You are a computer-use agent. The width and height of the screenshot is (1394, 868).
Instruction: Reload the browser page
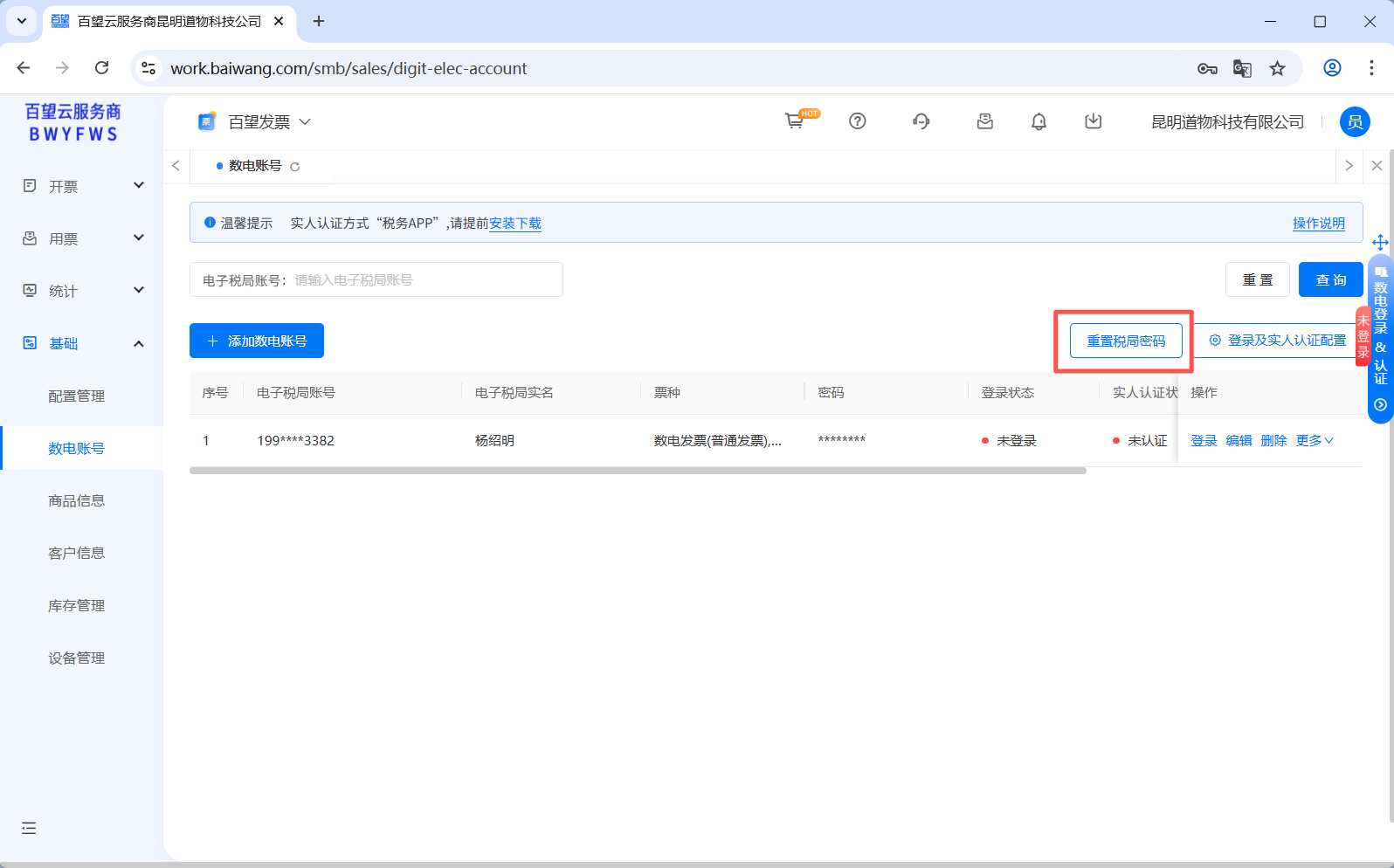pyautogui.click(x=102, y=68)
